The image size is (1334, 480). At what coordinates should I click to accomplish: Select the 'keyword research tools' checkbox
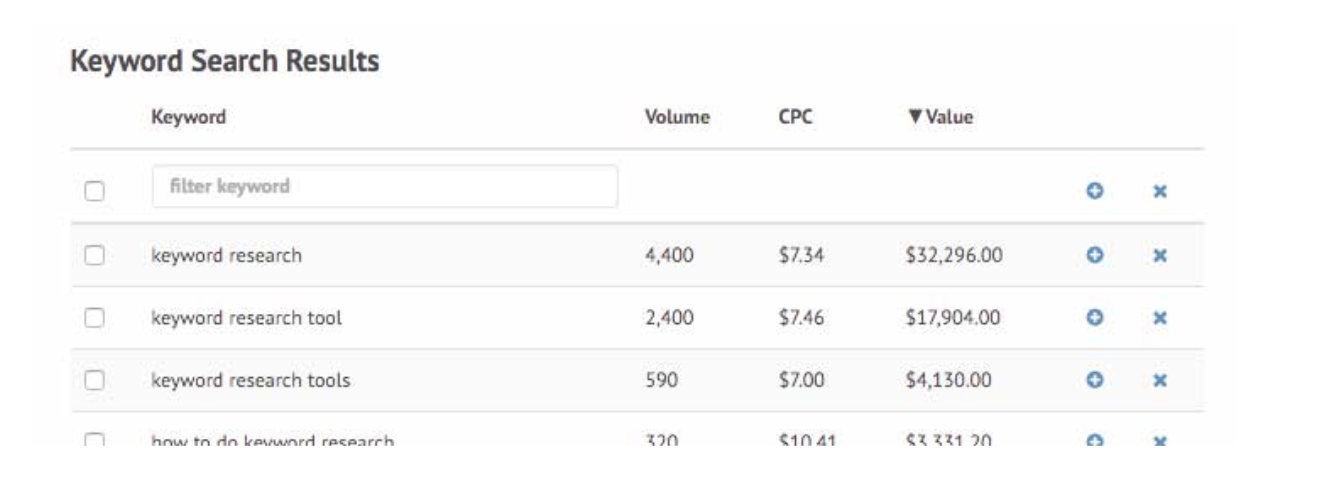click(x=94, y=380)
